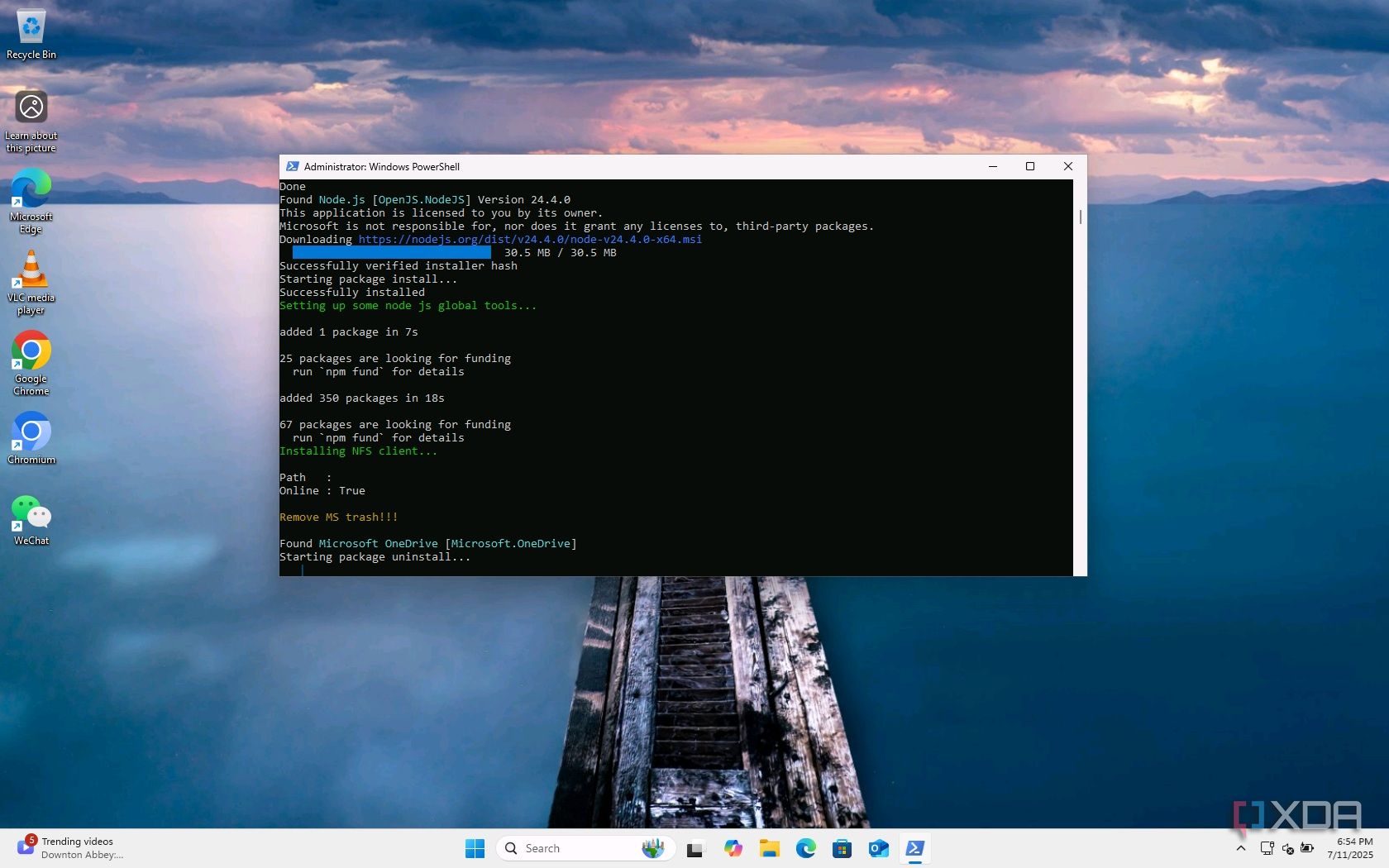Open Copilot from the taskbar
Screen dimensions: 1389x868
733,849
